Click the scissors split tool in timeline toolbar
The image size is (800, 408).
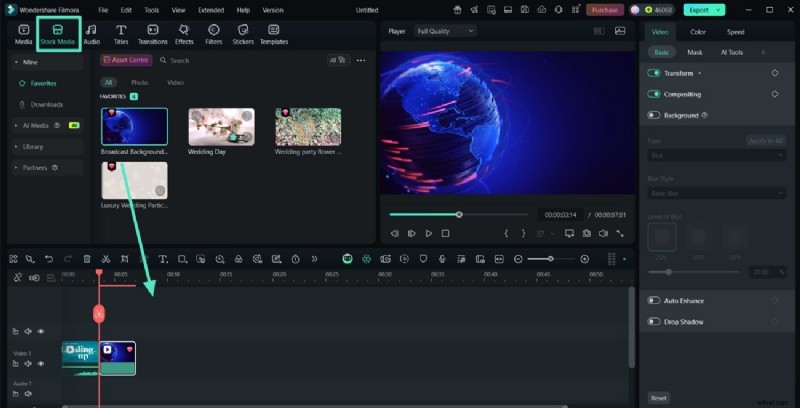coord(106,259)
